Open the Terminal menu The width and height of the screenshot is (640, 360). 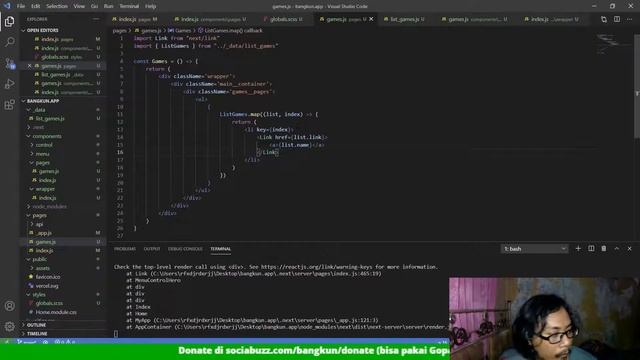pyautogui.click(x=129, y=6)
